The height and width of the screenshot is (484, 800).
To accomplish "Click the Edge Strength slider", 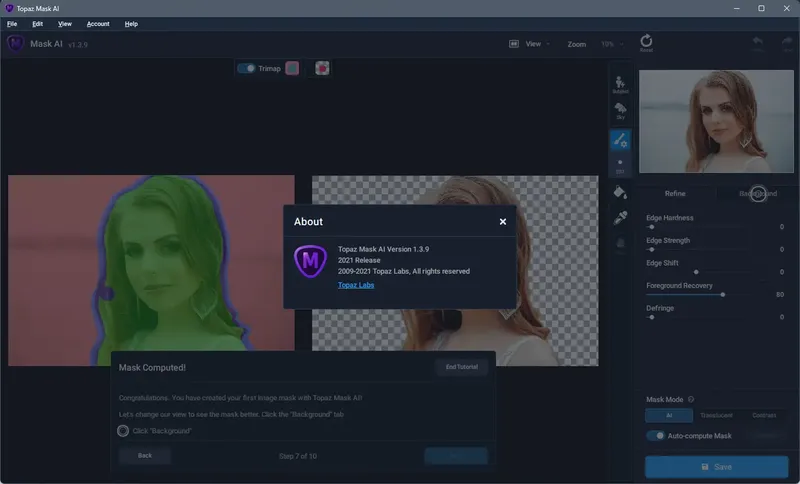I will [x=694, y=249].
